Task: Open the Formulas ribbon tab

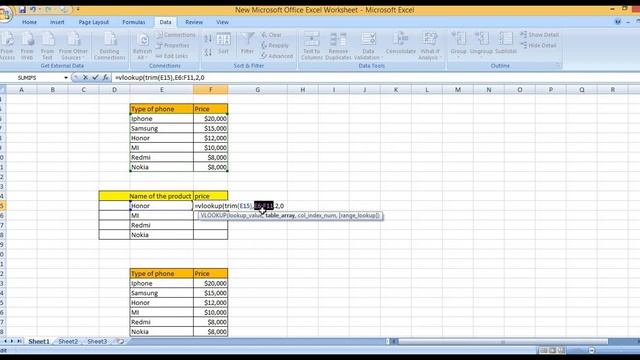Action: (x=134, y=22)
